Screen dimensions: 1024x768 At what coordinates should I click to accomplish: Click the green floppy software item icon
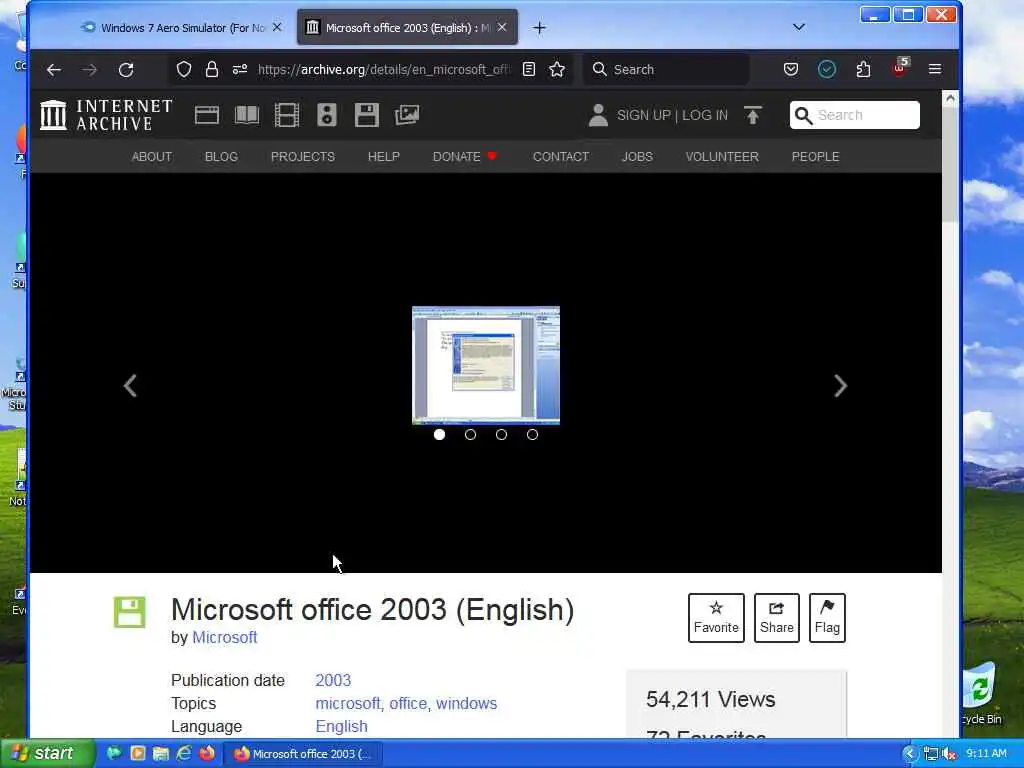click(130, 612)
